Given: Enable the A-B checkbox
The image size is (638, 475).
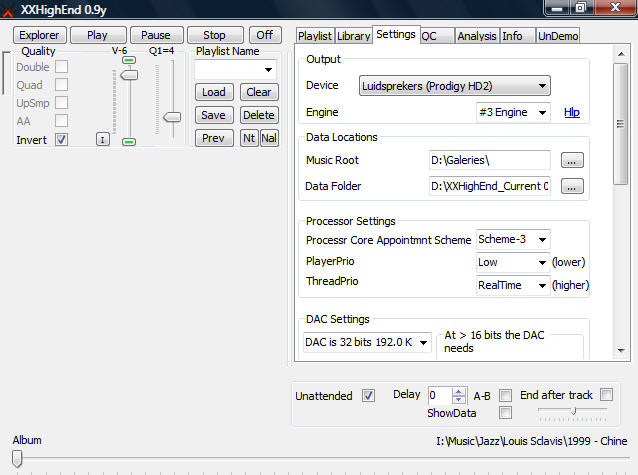Looking at the screenshot, I should (505, 395).
